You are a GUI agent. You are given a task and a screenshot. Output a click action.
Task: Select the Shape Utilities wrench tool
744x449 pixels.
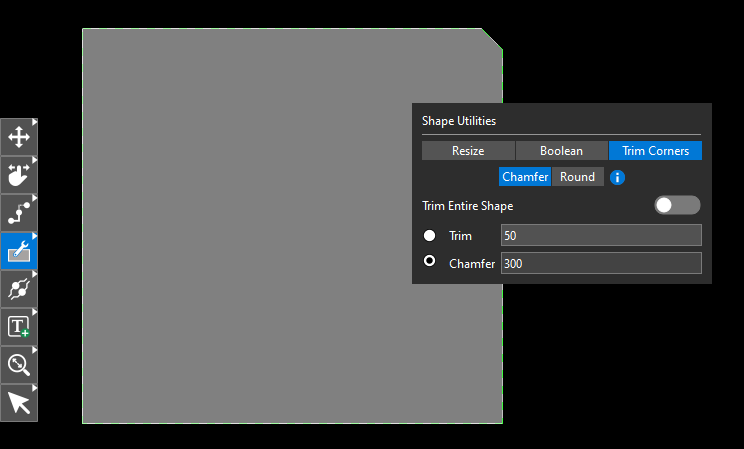coord(19,251)
